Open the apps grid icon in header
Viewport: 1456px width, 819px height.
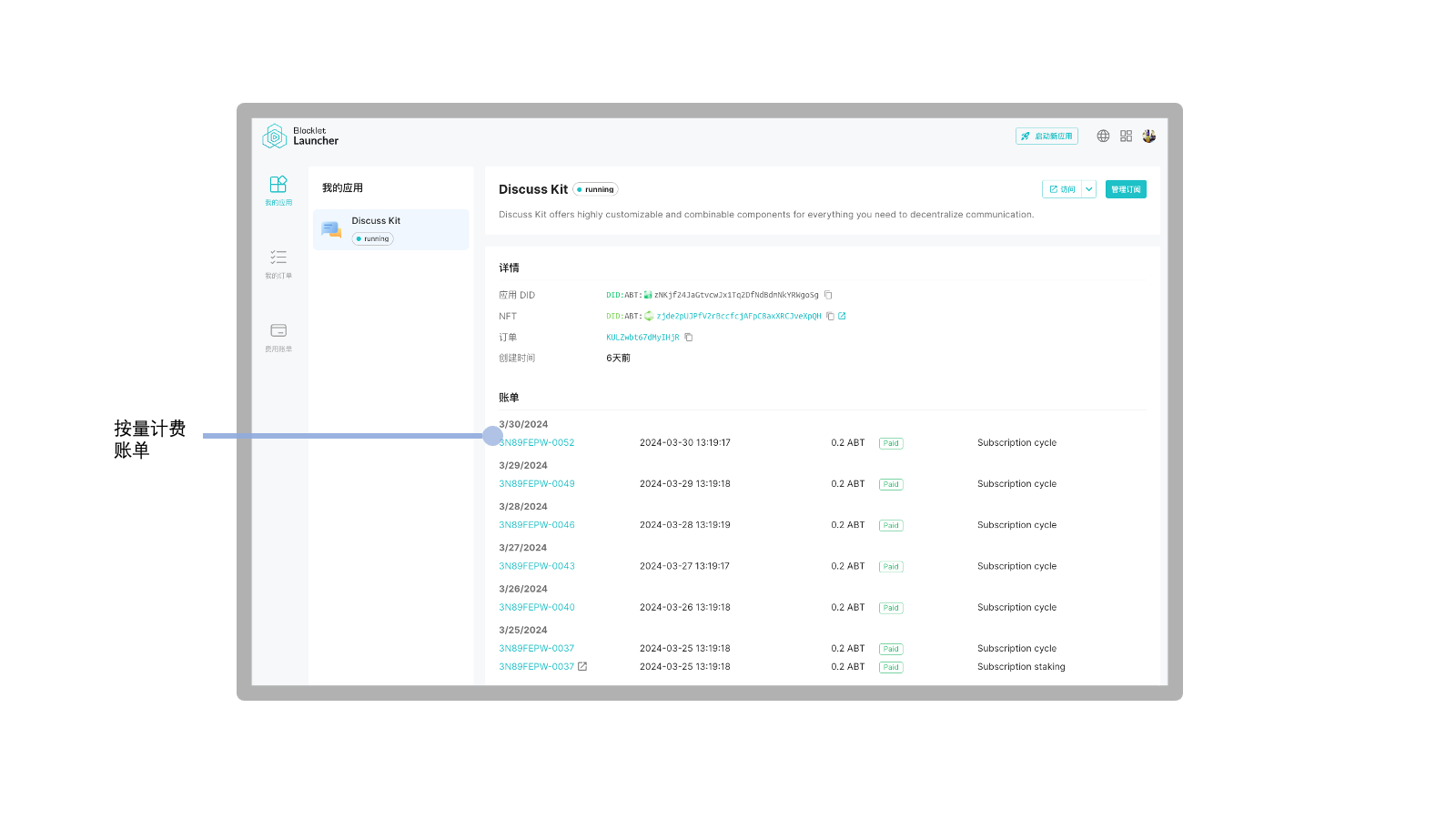[x=1126, y=136]
